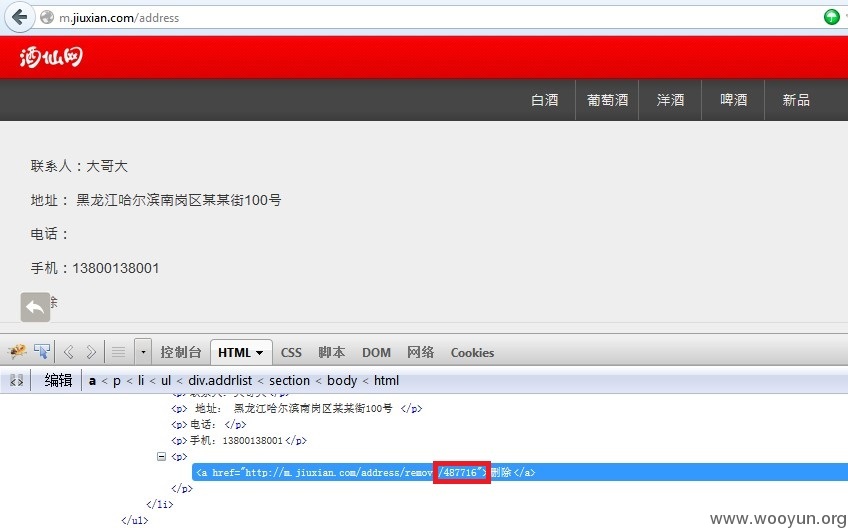The width and height of the screenshot is (848, 528).
Task: Collapse the <p> node with minus box
Action: pyautogui.click(x=161, y=457)
